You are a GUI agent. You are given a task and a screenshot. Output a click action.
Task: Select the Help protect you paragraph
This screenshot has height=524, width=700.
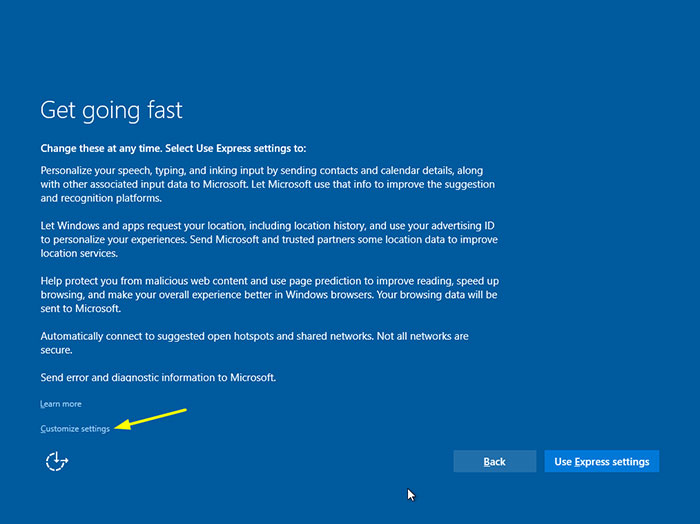point(270,295)
